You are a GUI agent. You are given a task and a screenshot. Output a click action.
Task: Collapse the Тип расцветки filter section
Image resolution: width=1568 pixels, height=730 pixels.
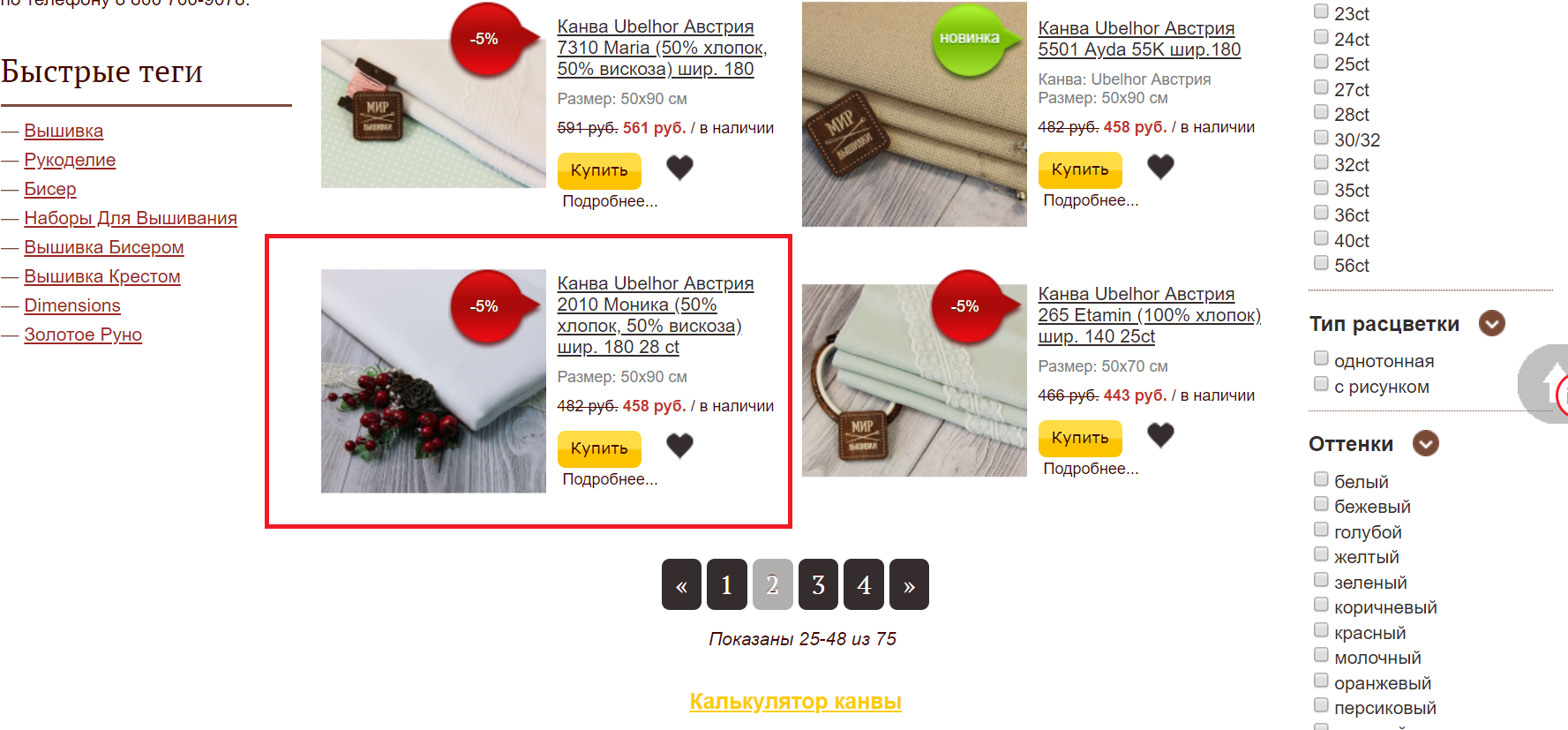click(x=1492, y=323)
